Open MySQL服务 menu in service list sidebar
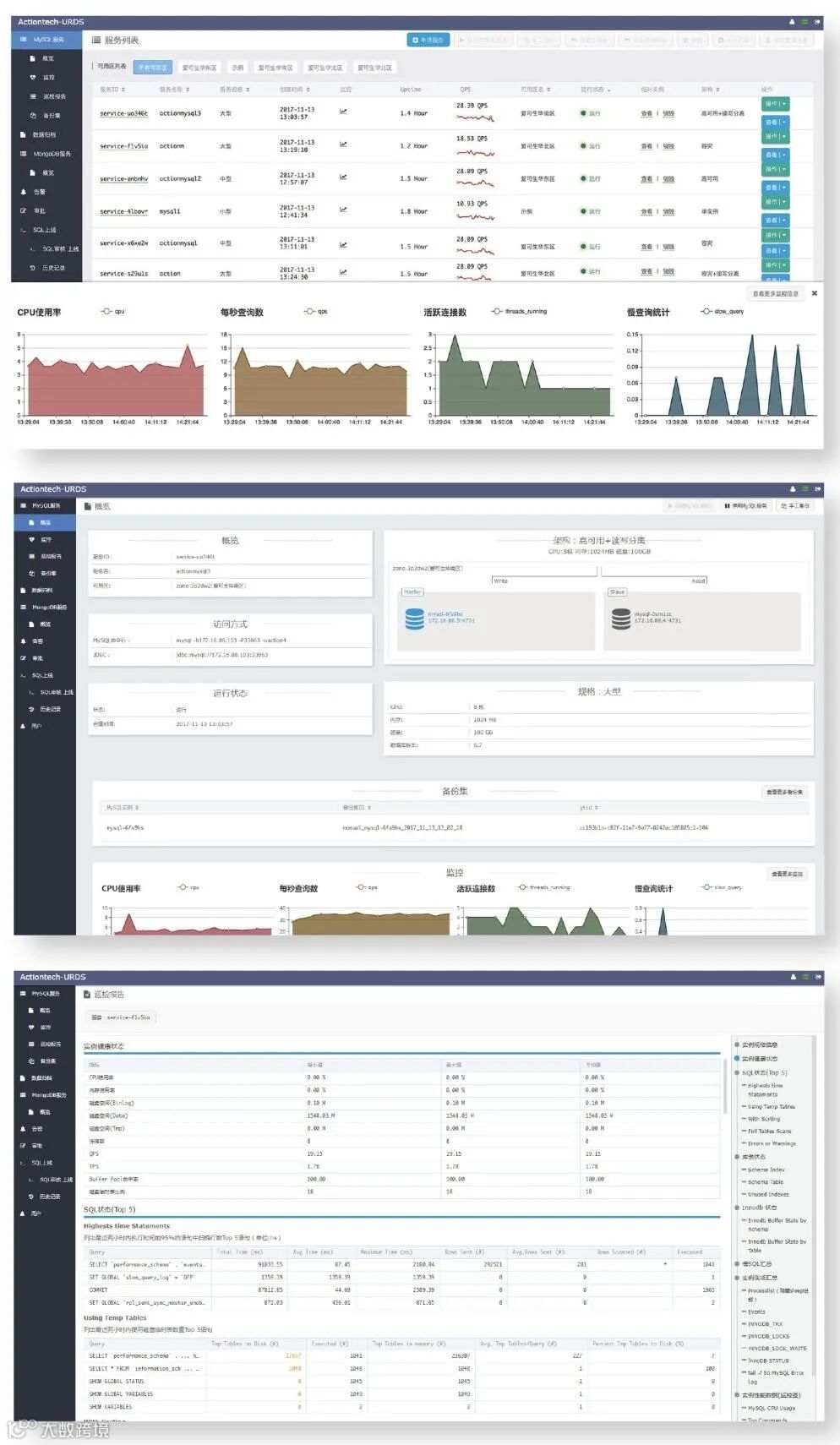This screenshot has height=1445, width=840. coord(46,40)
